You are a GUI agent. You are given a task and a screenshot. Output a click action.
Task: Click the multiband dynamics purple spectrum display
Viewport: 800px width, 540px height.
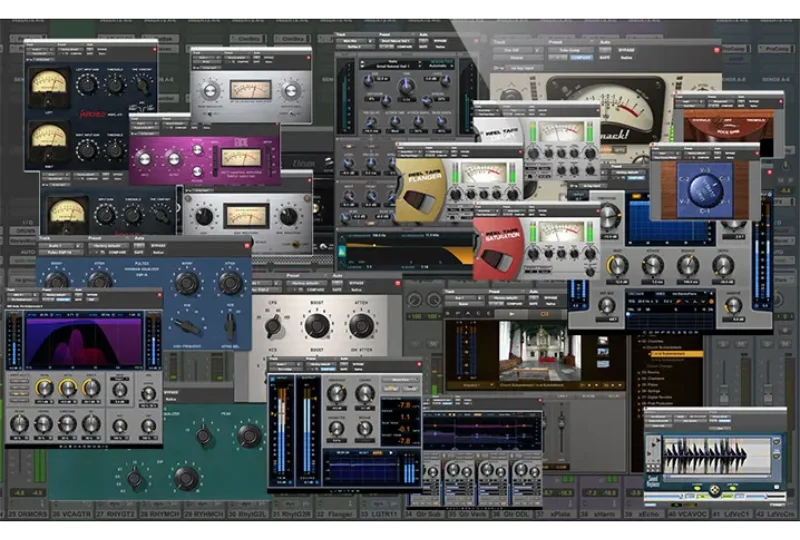point(84,340)
